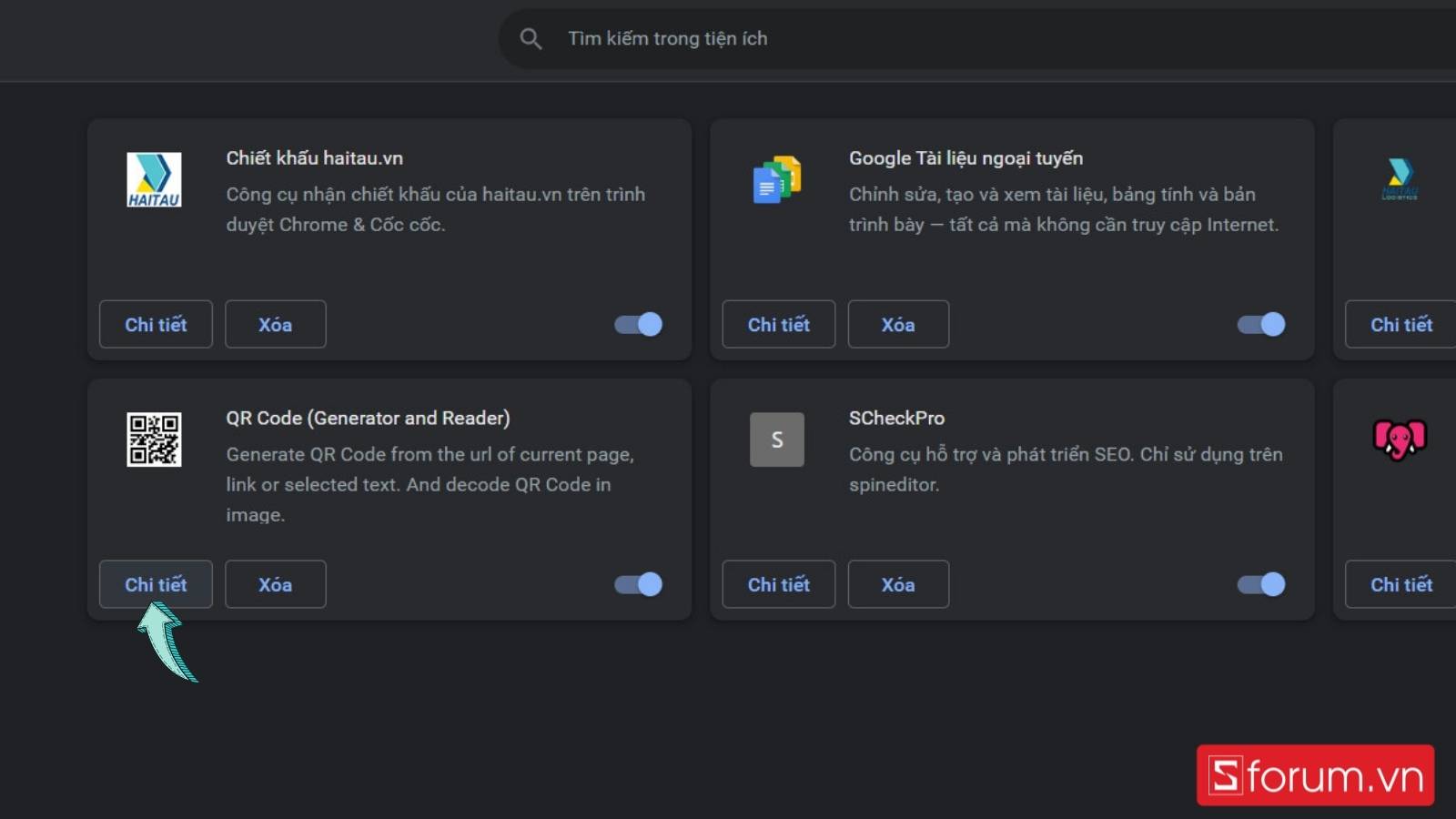This screenshot has height=819, width=1456.
Task: Select the 'QR Code (Generator and Reader)' title
Action: (x=368, y=418)
